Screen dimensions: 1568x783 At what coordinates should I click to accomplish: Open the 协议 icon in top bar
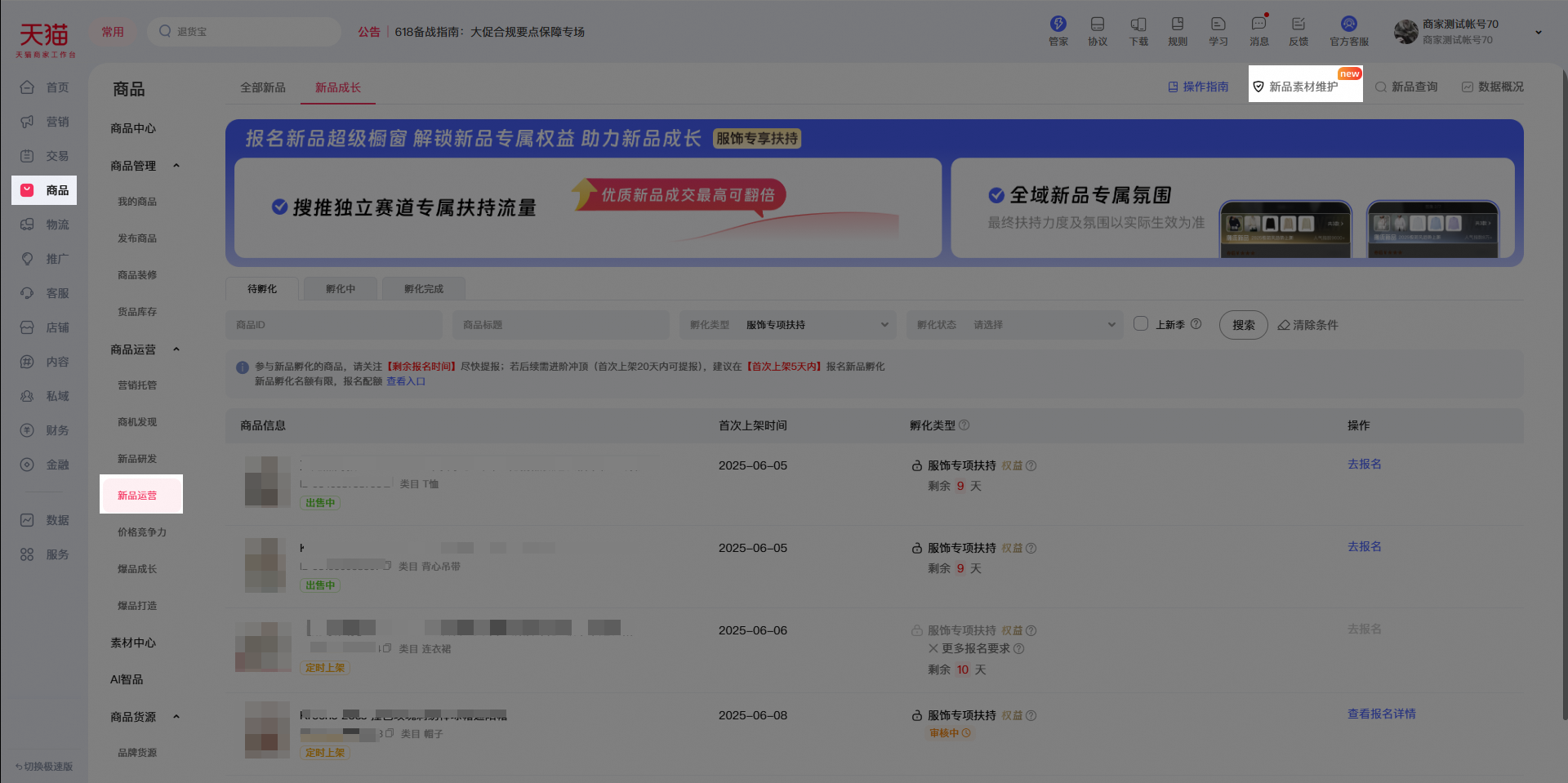coord(1097,24)
